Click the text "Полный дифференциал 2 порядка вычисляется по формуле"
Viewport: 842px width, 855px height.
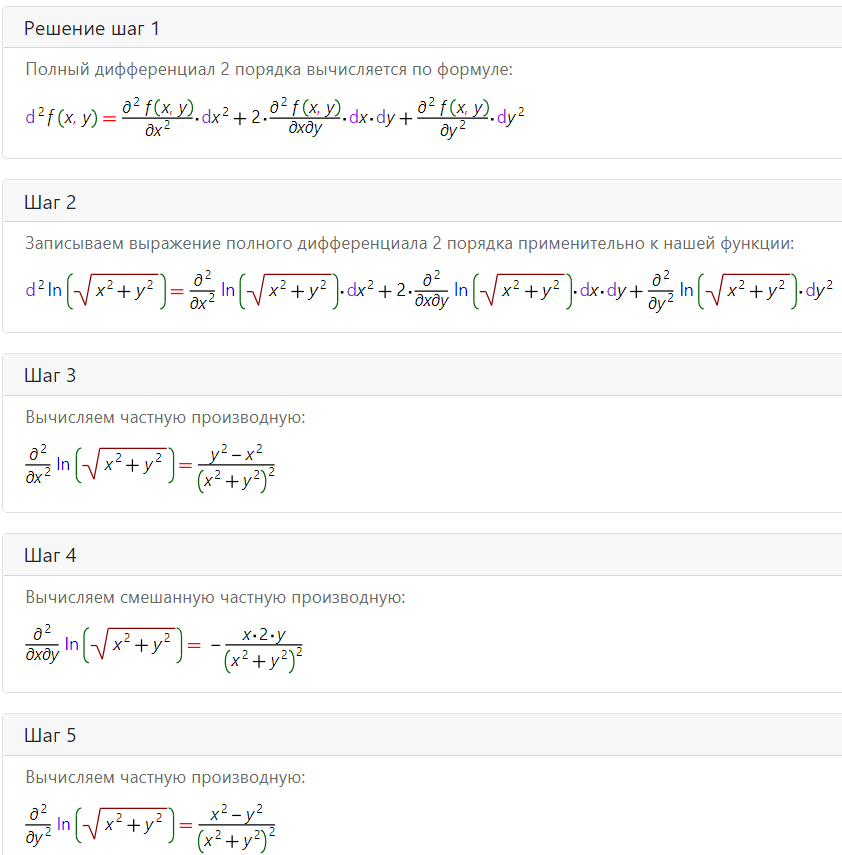(x=268, y=69)
